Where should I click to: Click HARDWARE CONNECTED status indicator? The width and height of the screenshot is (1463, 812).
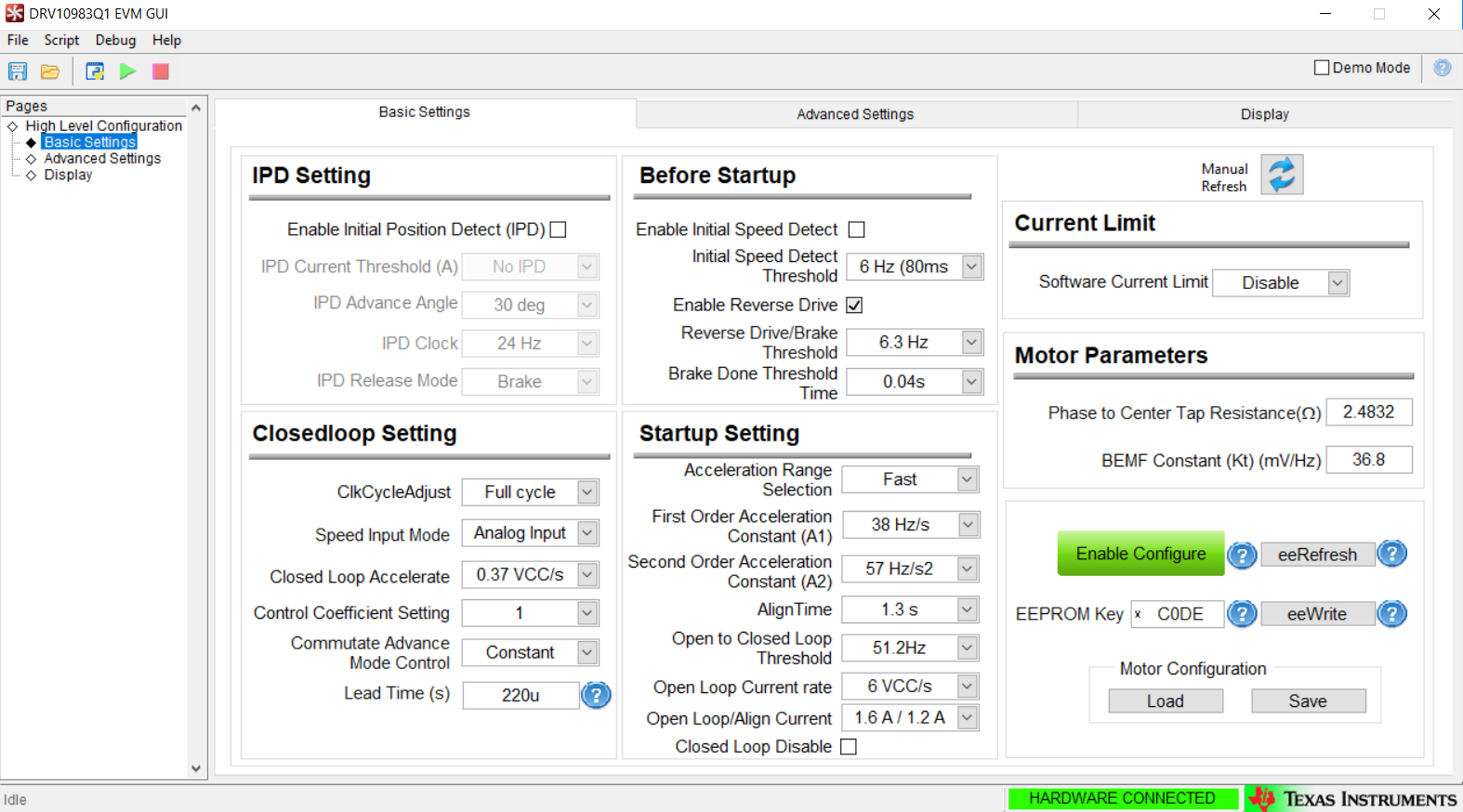coord(1122,799)
